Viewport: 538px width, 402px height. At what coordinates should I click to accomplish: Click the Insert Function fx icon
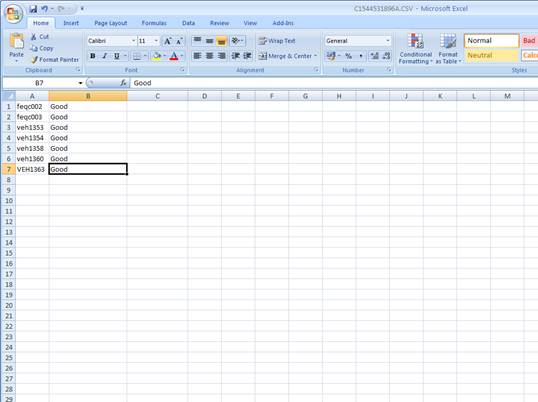pos(124,83)
